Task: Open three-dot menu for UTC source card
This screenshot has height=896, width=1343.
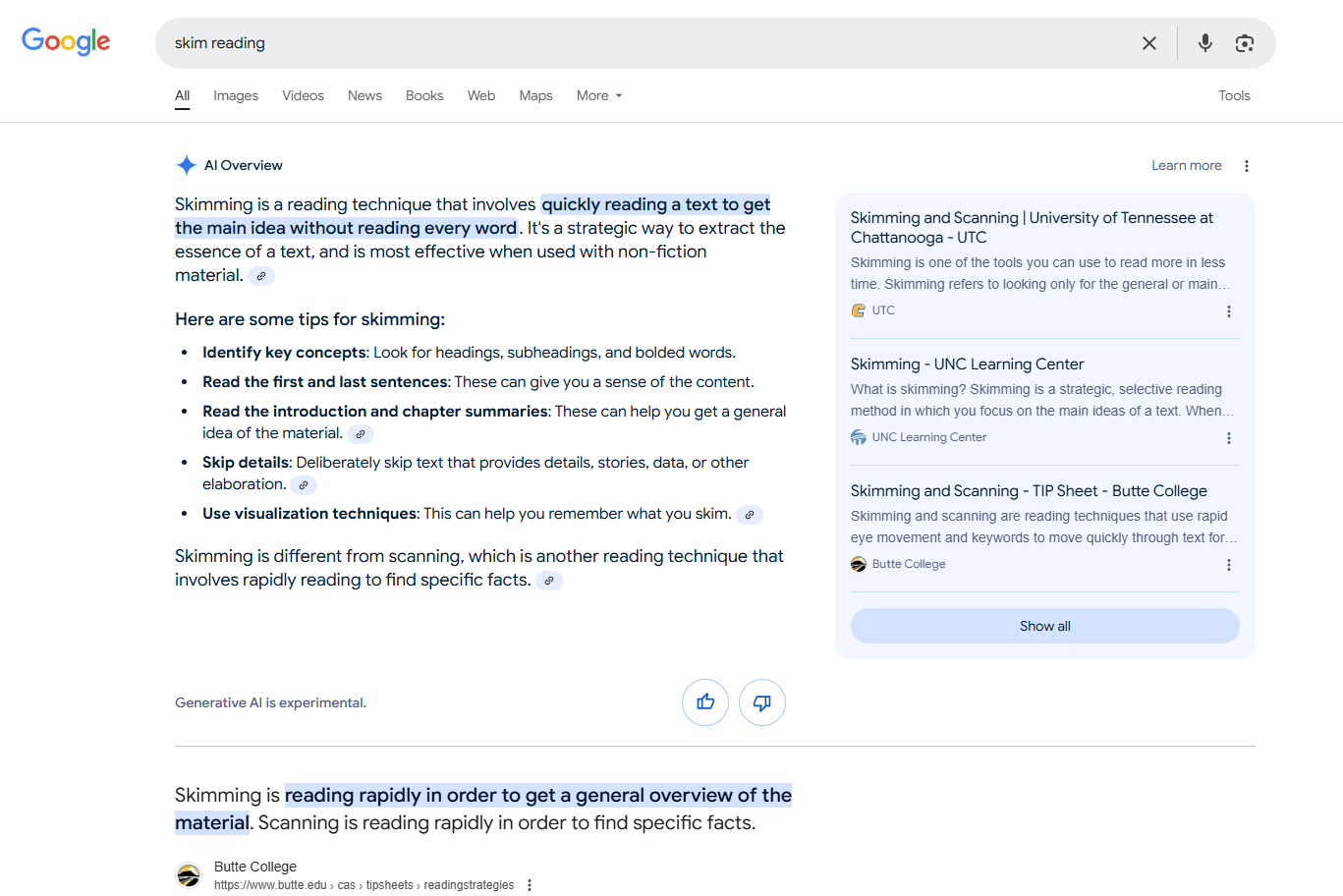Action: pos(1229,311)
